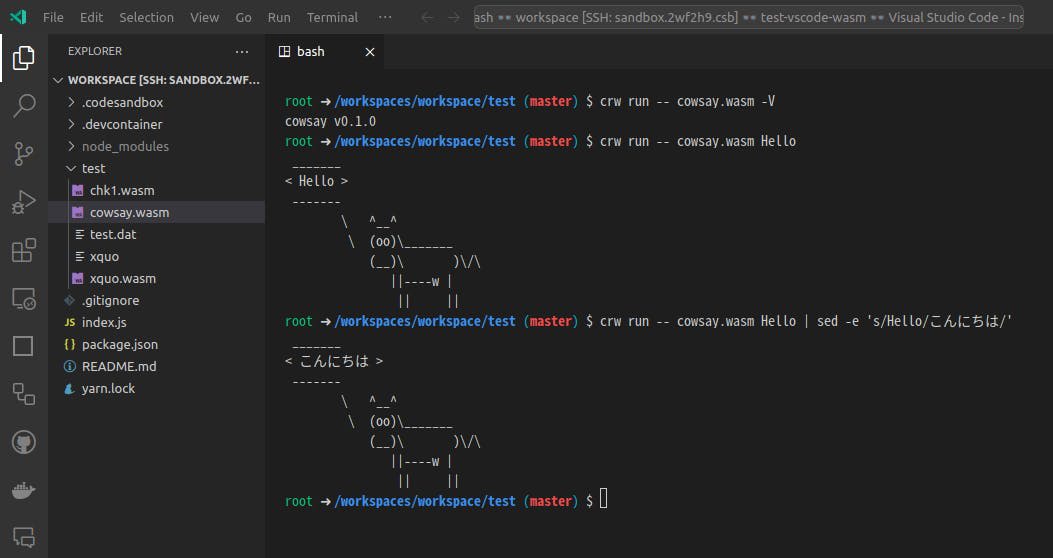Show more menu items via ellipsis

click(x=385, y=17)
